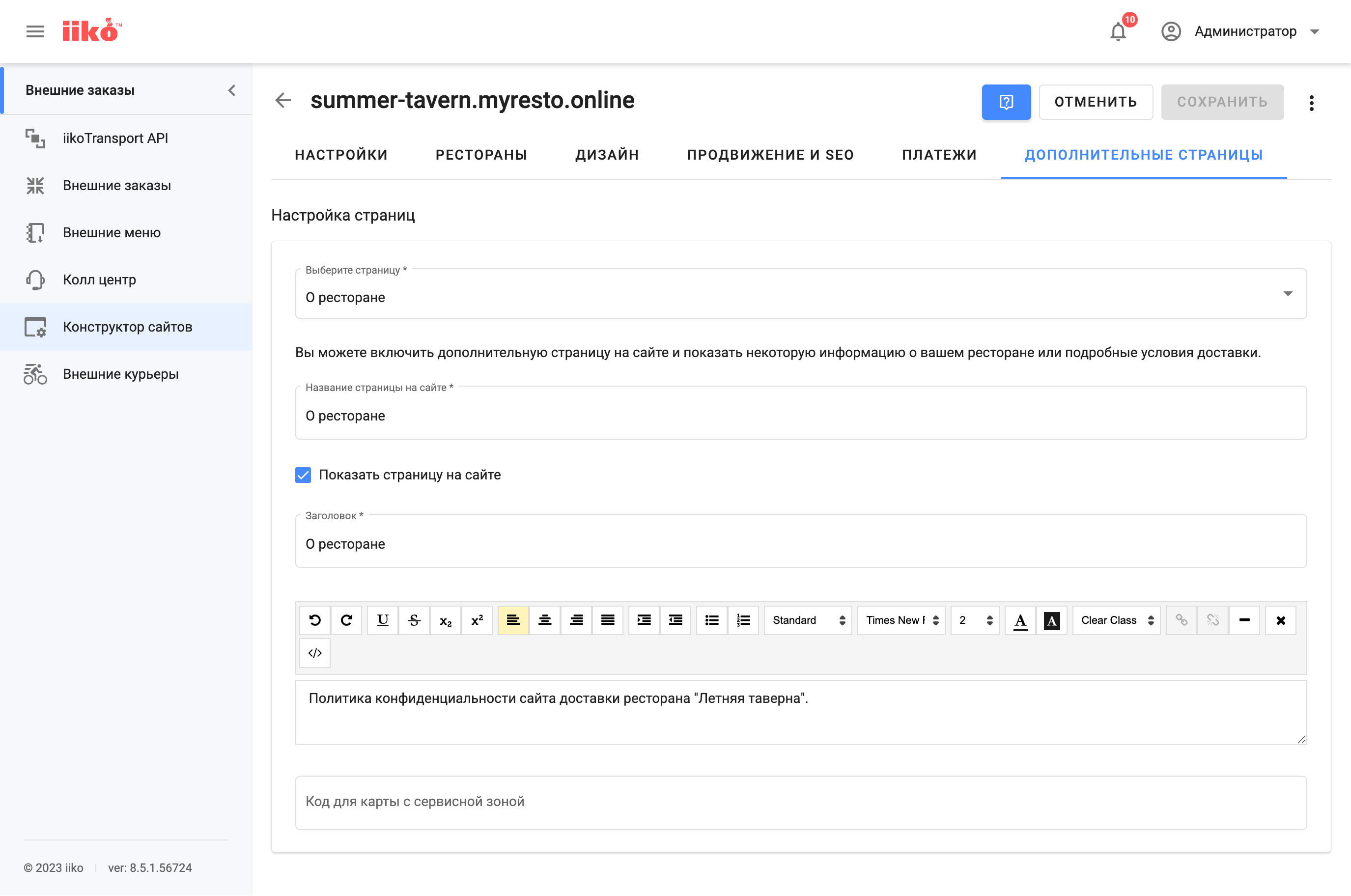This screenshot has width=1351, height=896.
Task: Open the Clear Class dropdown
Action: click(1117, 620)
